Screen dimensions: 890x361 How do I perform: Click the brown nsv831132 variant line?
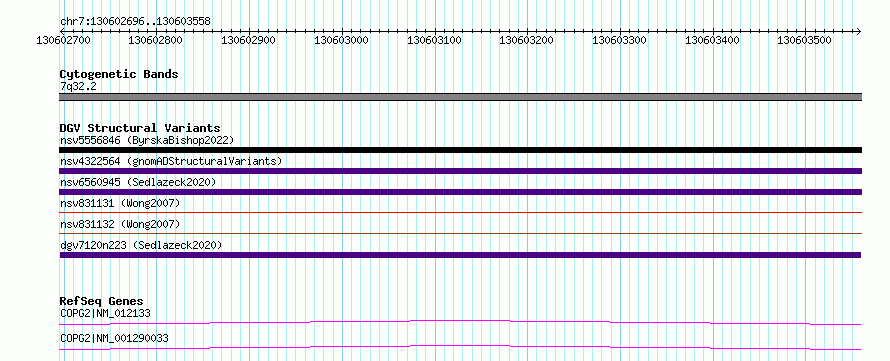pos(460,233)
